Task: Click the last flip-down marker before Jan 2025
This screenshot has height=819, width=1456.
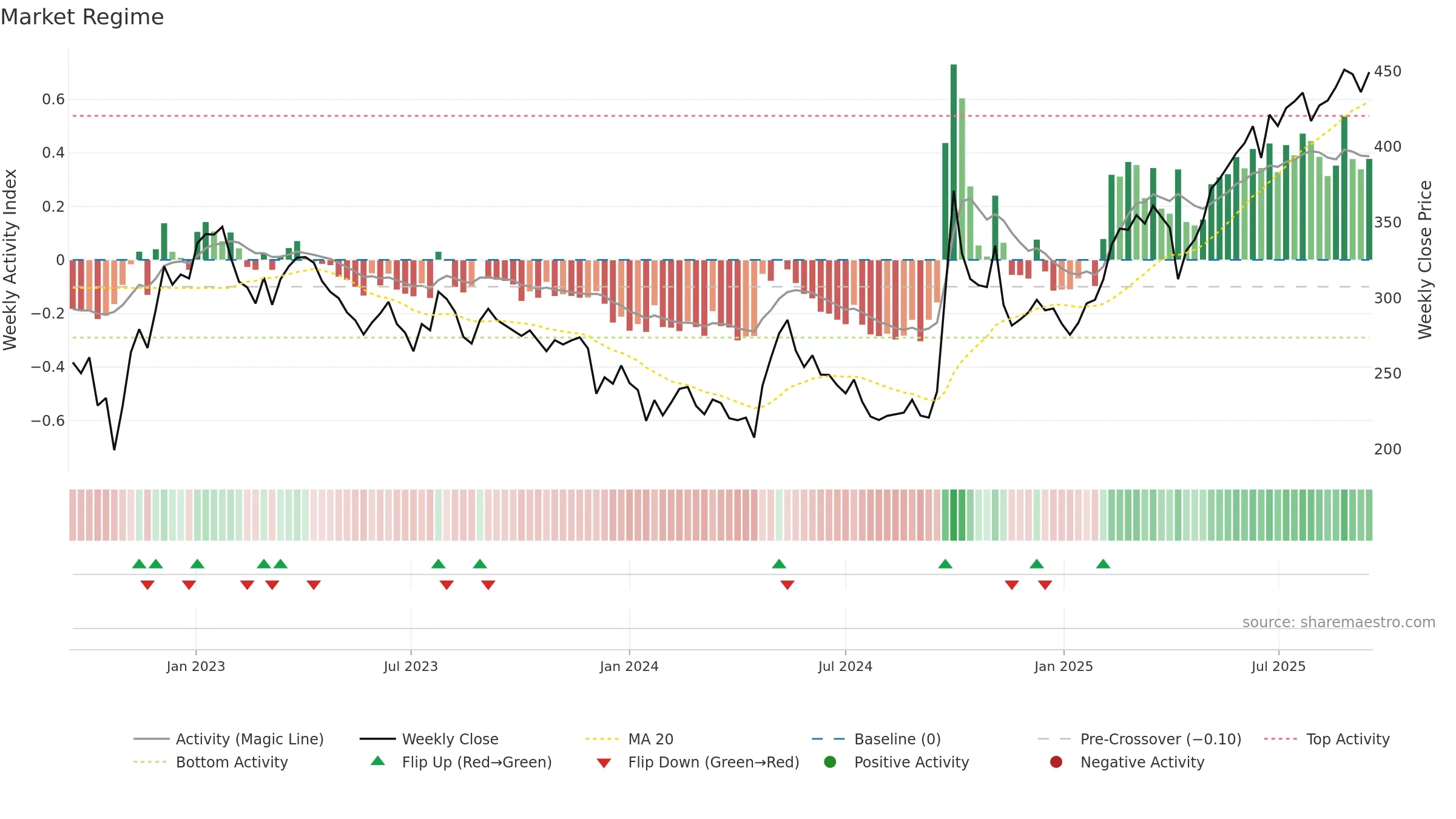Action: tap(1045, 585)
